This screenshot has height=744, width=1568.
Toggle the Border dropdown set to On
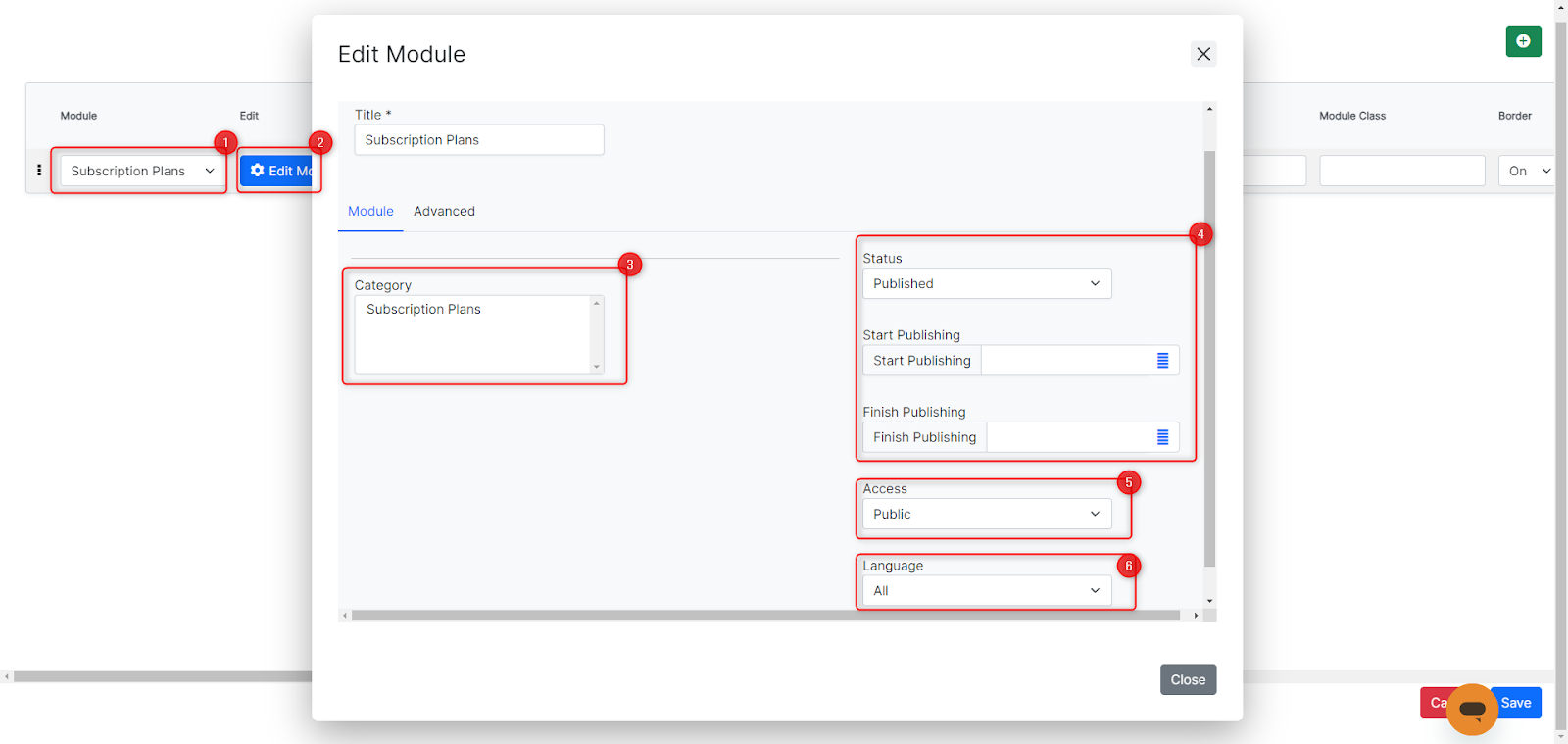pos(1527,171)
